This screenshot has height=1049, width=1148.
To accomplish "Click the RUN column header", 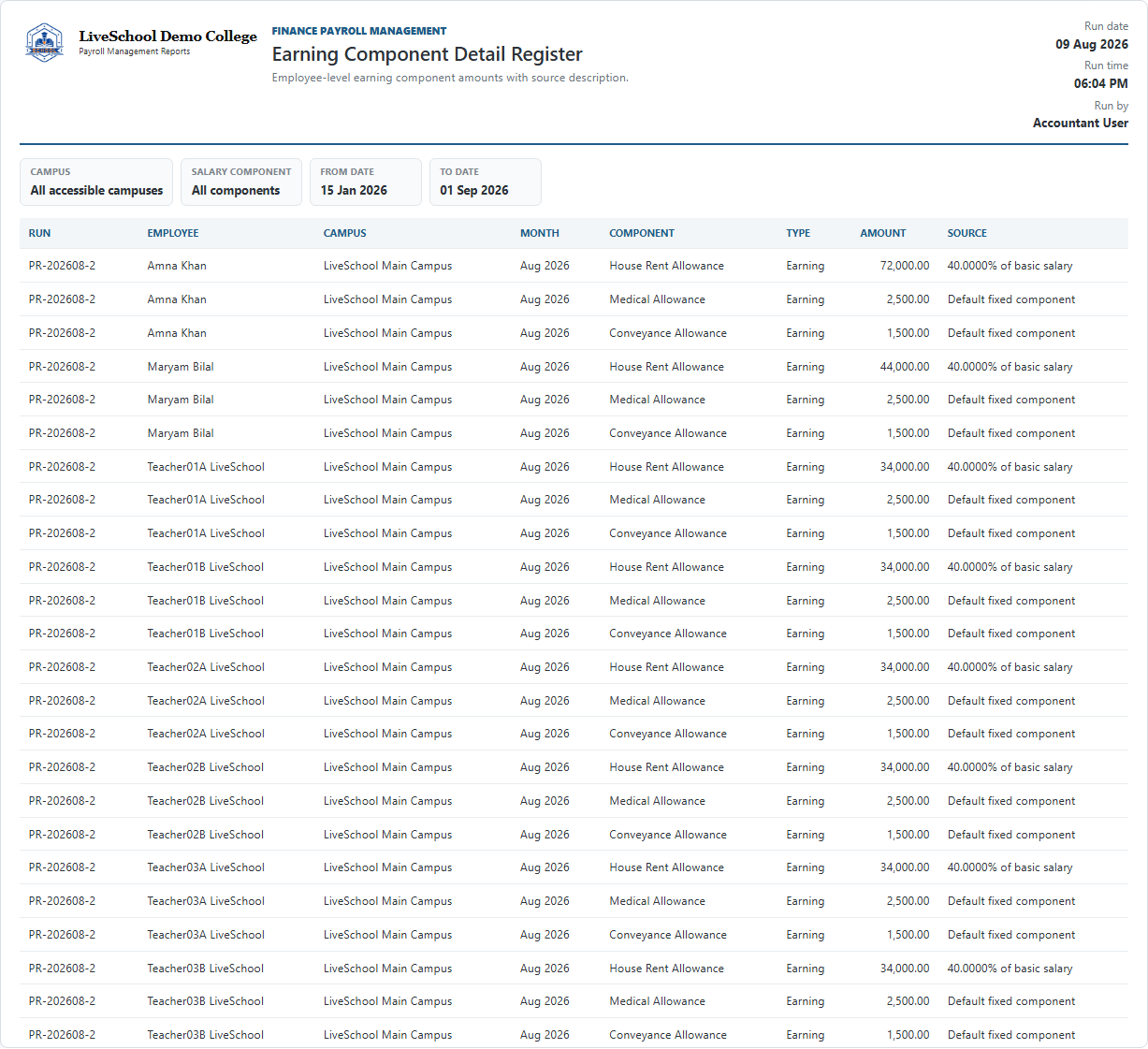I will (x=39, y=233).
